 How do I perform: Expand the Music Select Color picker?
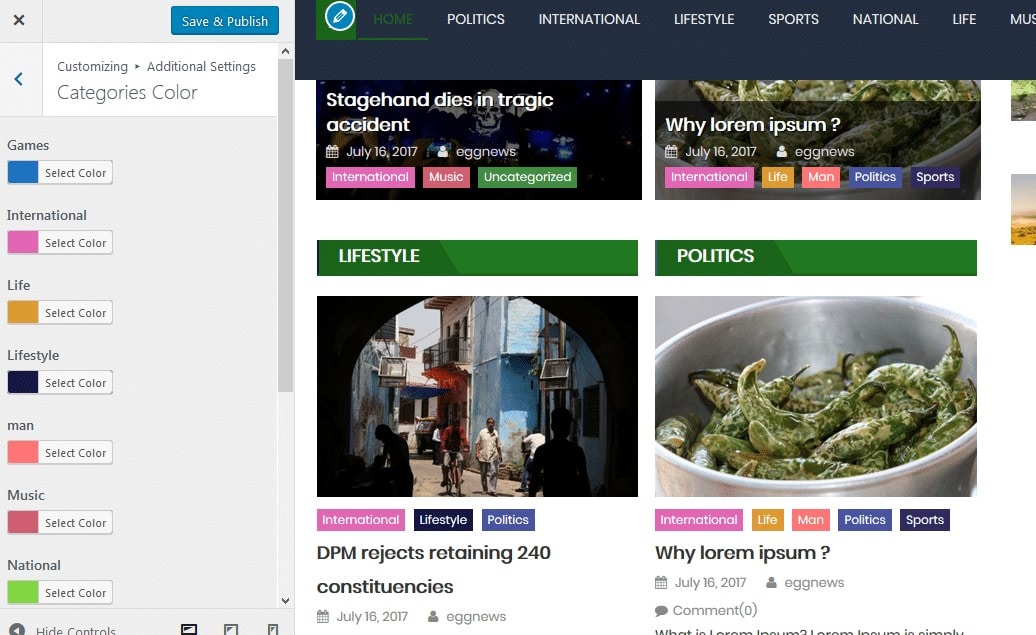pyautogui.click(x=60, y=523)
